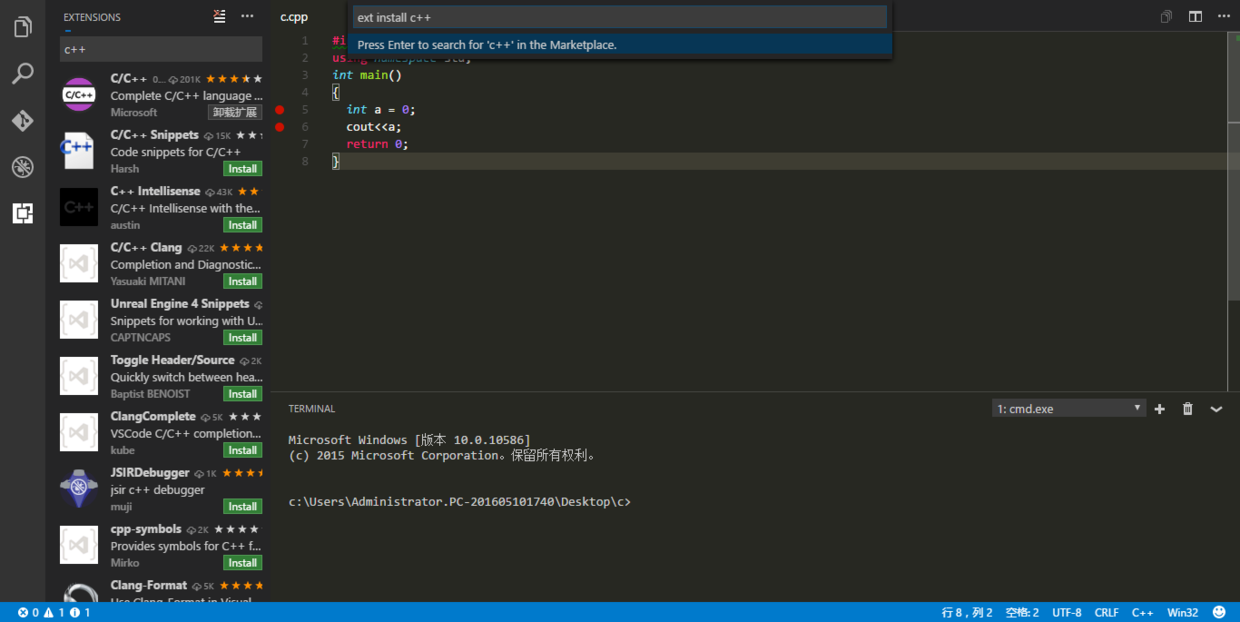Toggle the breakpoint on line 5
The image size is (1240, 622).
280,110
